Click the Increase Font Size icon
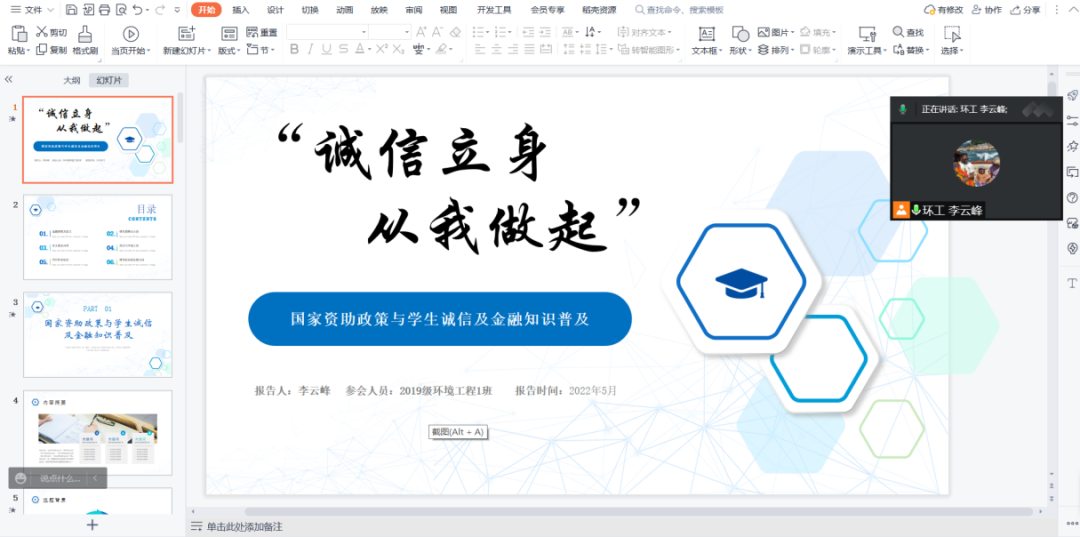The height and width of the screenshot is (537, 1080). (421, 32)
